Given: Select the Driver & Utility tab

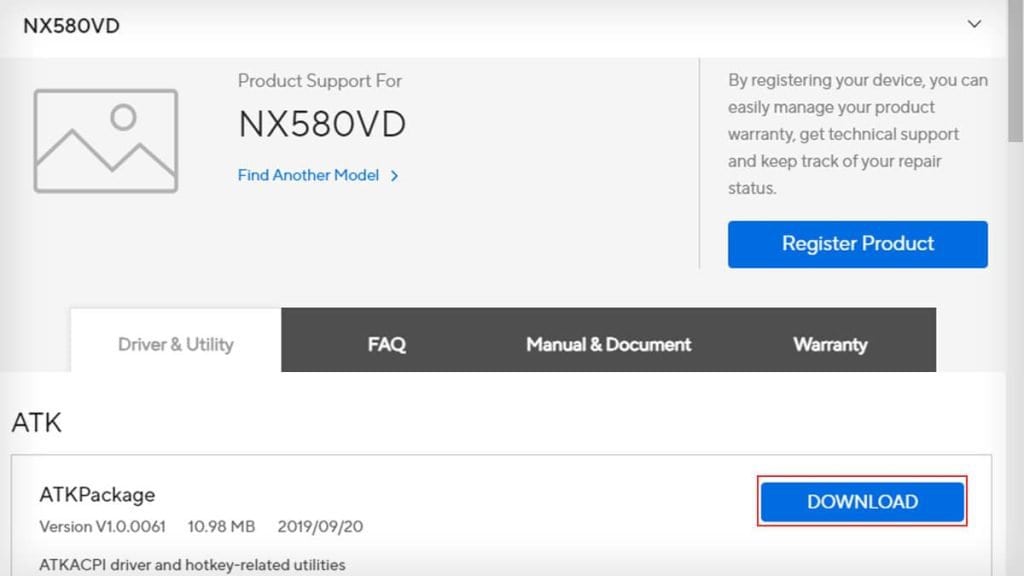Looking at the screenshot, I should tap(176, 344).
